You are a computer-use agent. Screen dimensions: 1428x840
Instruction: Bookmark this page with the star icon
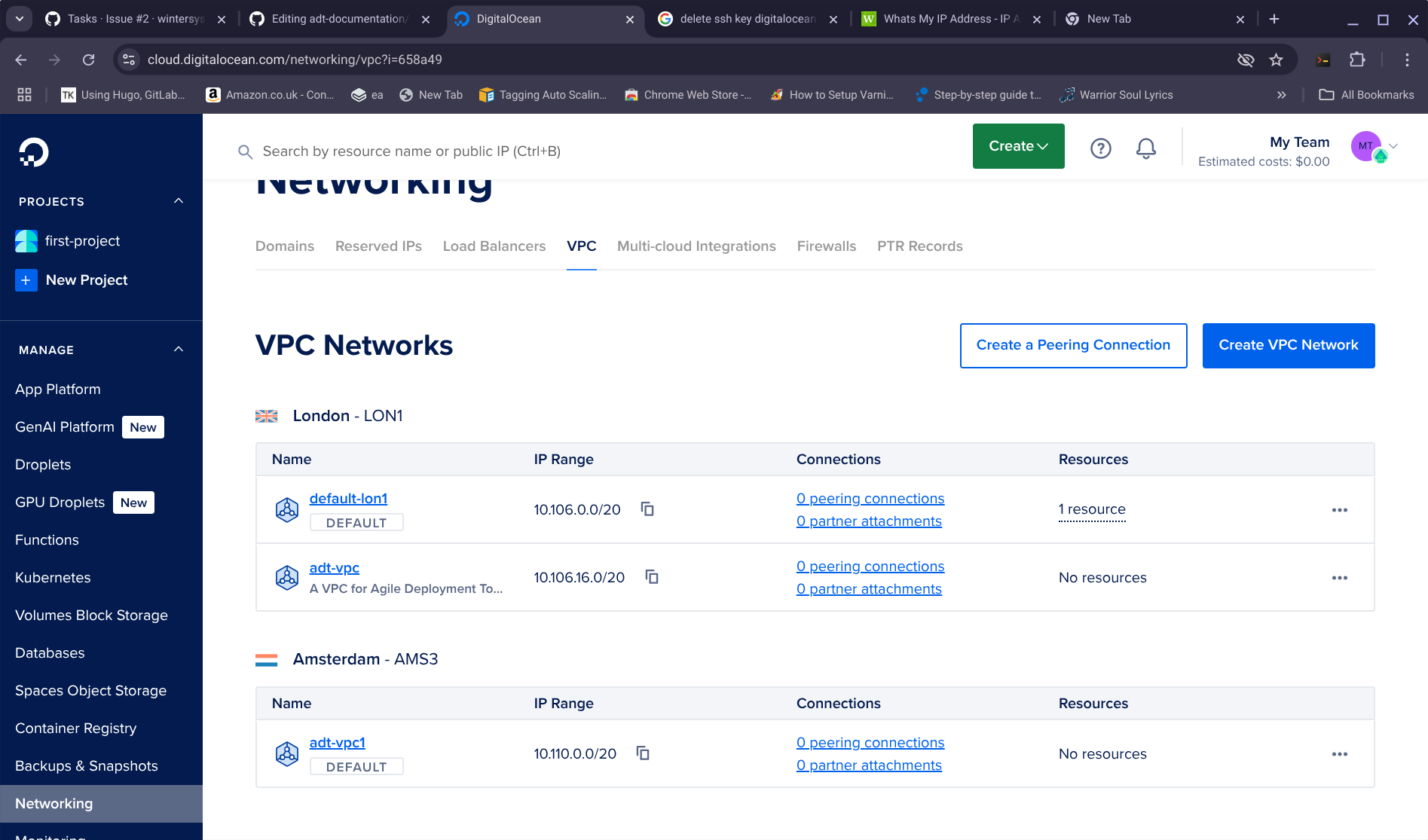(1276, 60)
